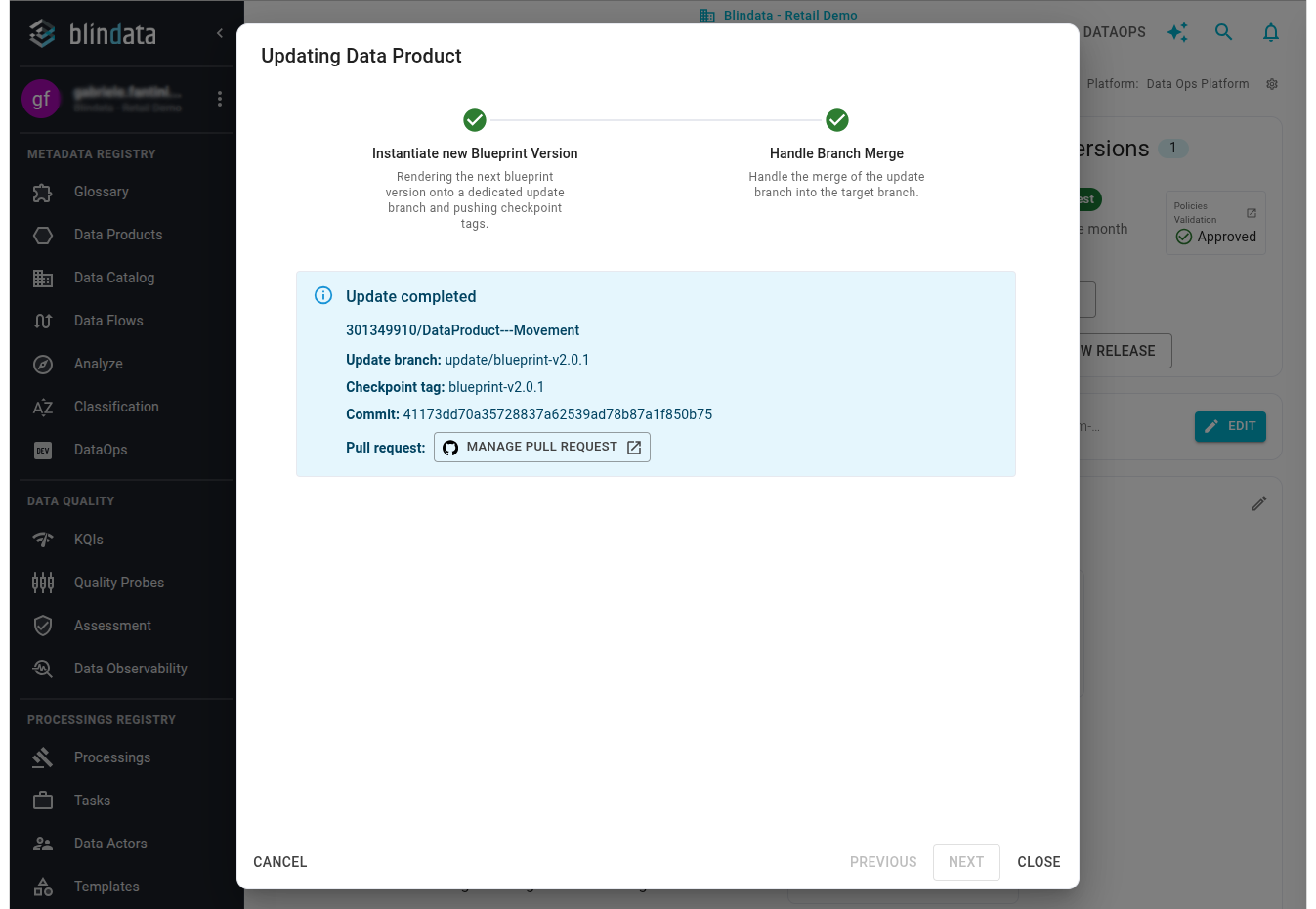The image size is (1316, 909).
Task: Navigate to Data Catalog menu item
Action: 114,279
